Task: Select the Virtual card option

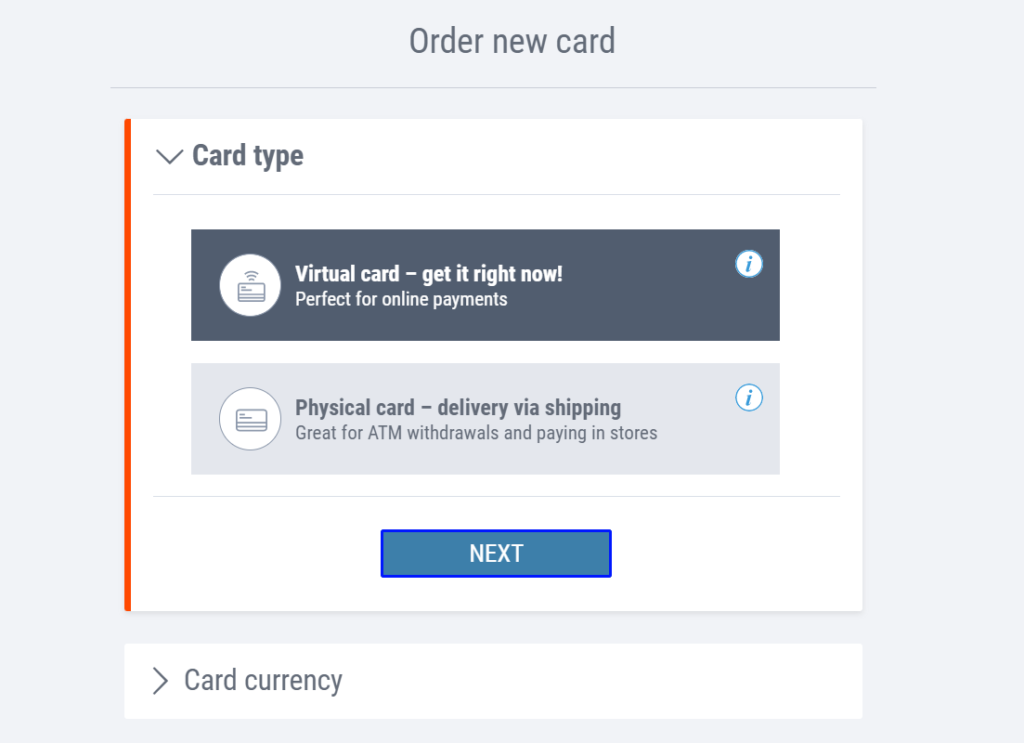Action: coord(485,285)
